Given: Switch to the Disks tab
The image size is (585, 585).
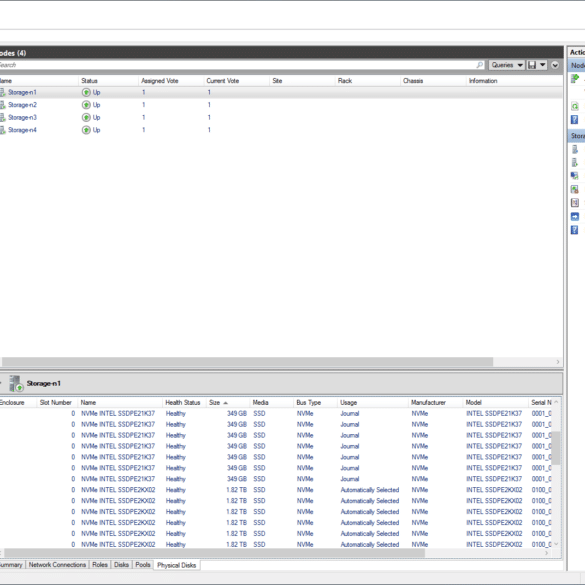Looking at the screenshot, I should click(x=121, y=565).
